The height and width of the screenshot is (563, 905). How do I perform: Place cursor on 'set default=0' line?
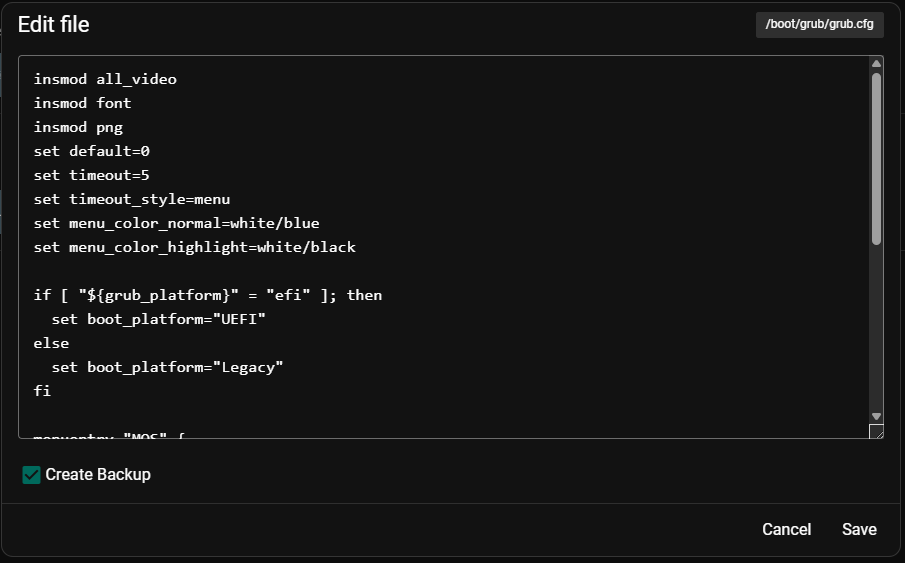click(x=92, y=151)
